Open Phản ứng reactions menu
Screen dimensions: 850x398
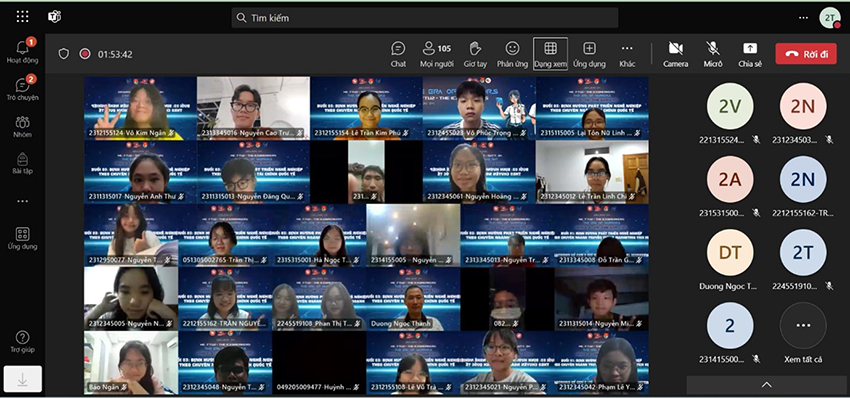512,54
